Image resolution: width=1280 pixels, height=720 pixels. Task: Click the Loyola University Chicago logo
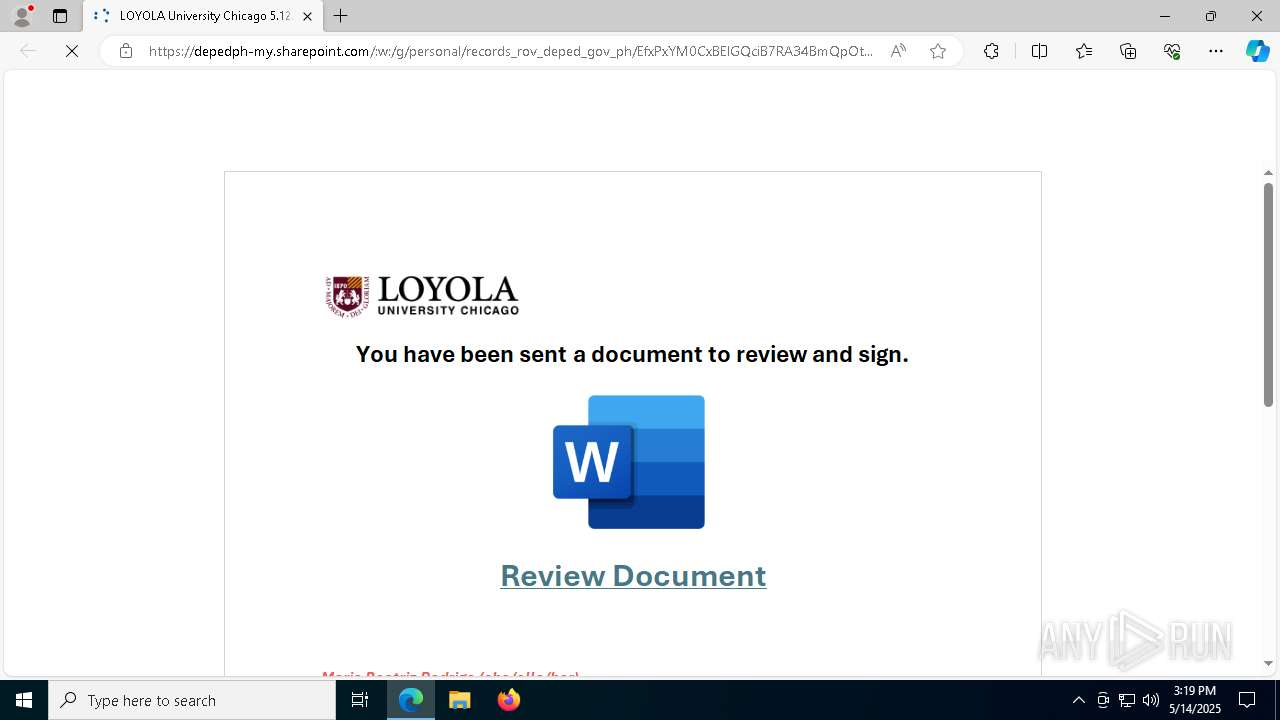tap(422, 296)
